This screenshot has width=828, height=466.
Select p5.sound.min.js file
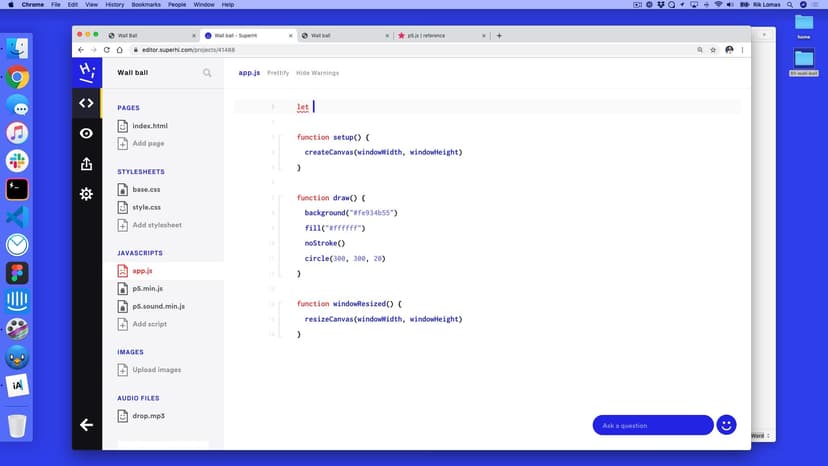[158, 306]
